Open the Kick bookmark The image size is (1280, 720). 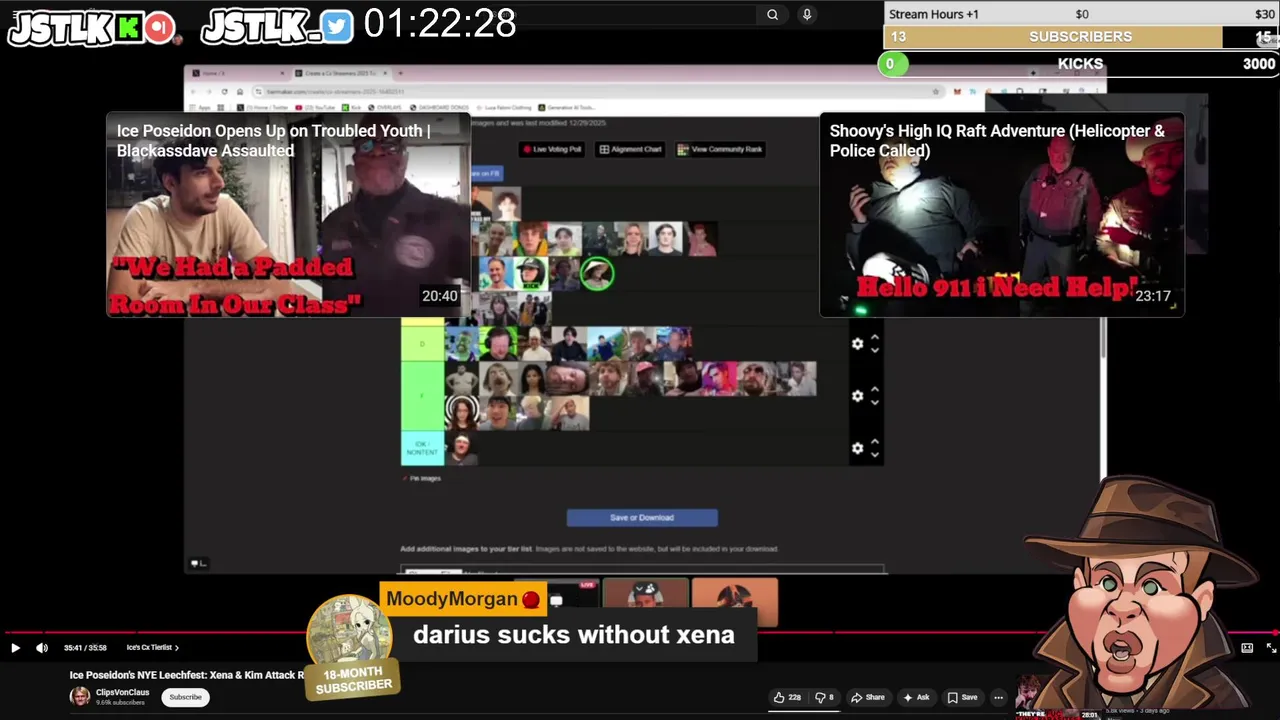pos(353,107)
